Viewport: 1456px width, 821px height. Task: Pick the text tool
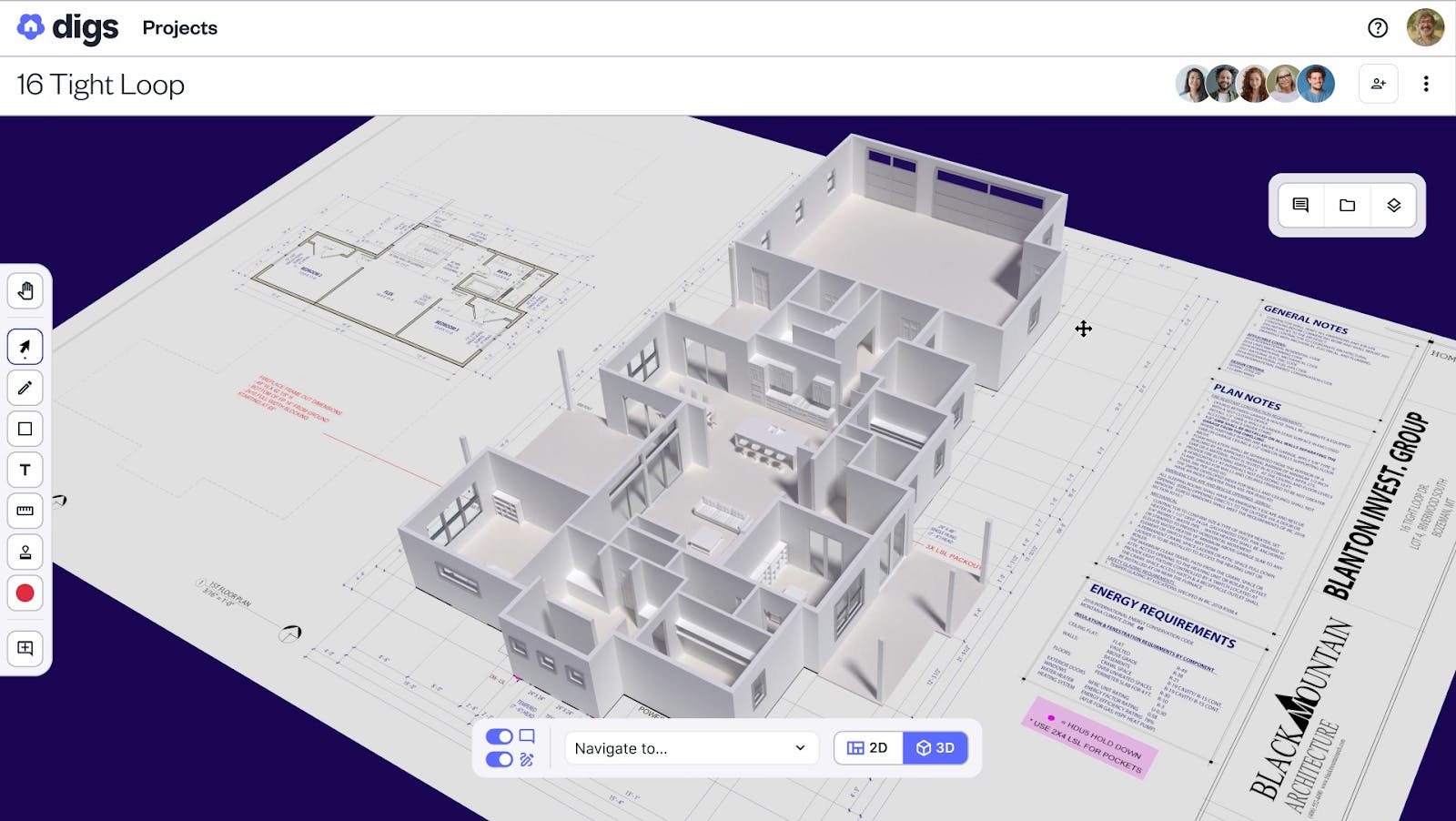(x=25, y=470)
